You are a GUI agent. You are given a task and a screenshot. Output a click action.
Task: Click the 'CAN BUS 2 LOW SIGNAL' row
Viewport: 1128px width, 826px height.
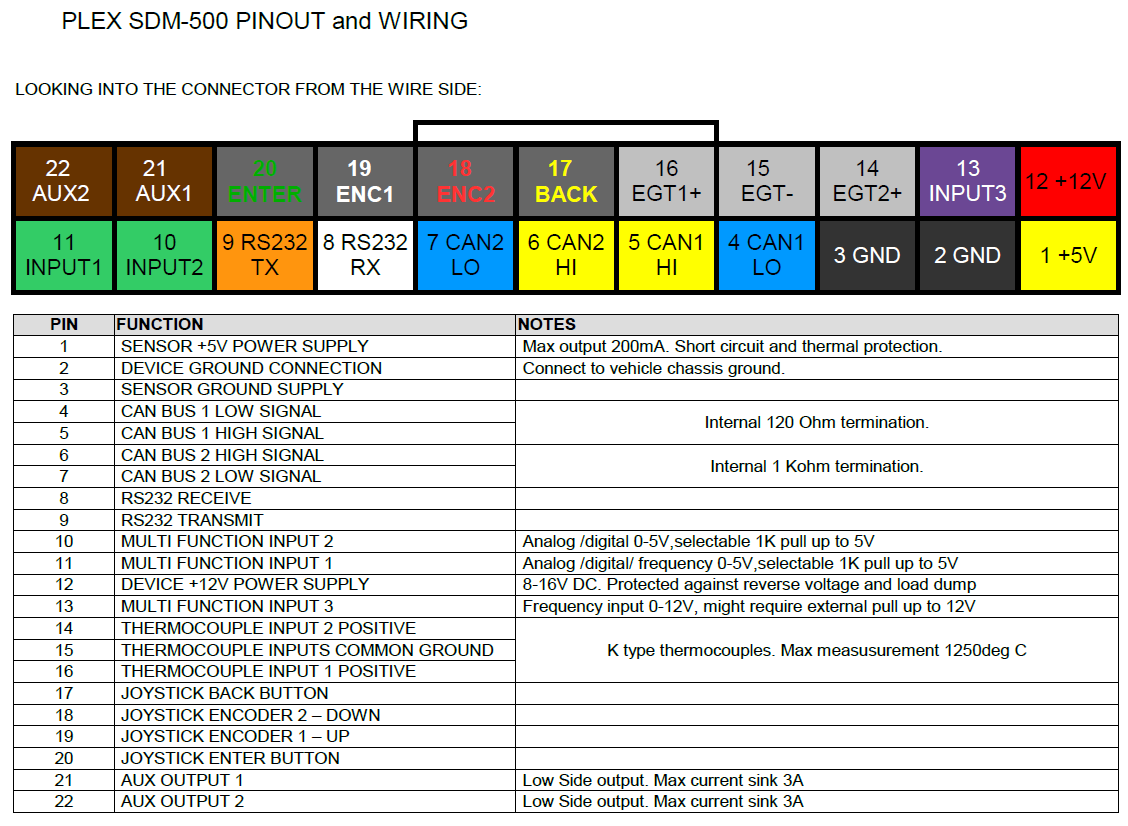tap(265, 476)
